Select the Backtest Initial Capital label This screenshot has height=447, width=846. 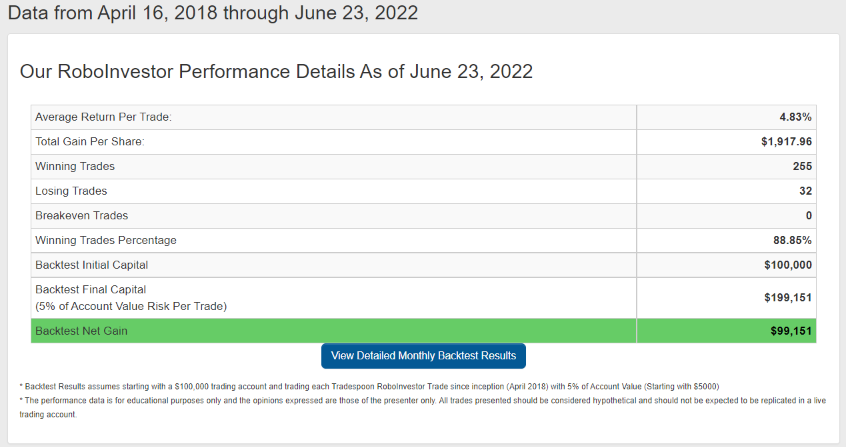click(92, 265)
